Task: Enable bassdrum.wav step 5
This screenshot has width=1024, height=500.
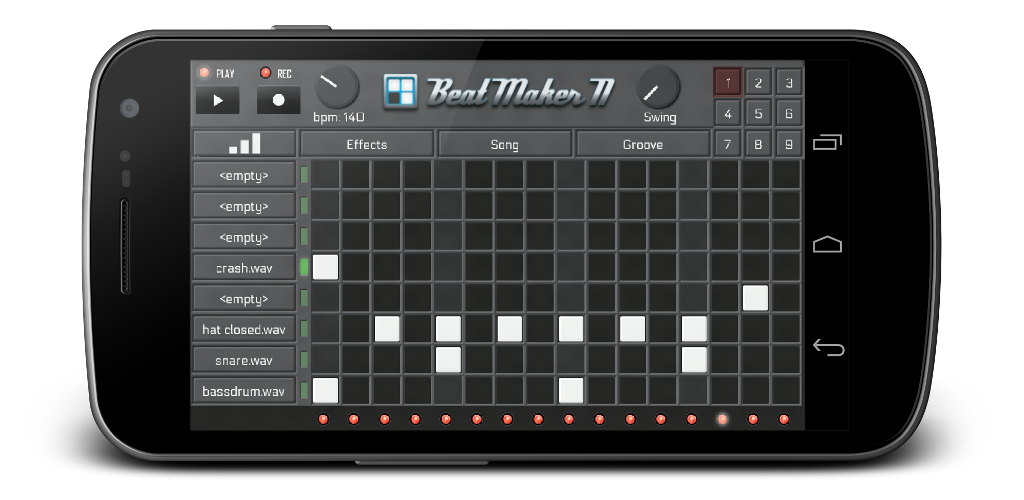Action: (448, 391)
